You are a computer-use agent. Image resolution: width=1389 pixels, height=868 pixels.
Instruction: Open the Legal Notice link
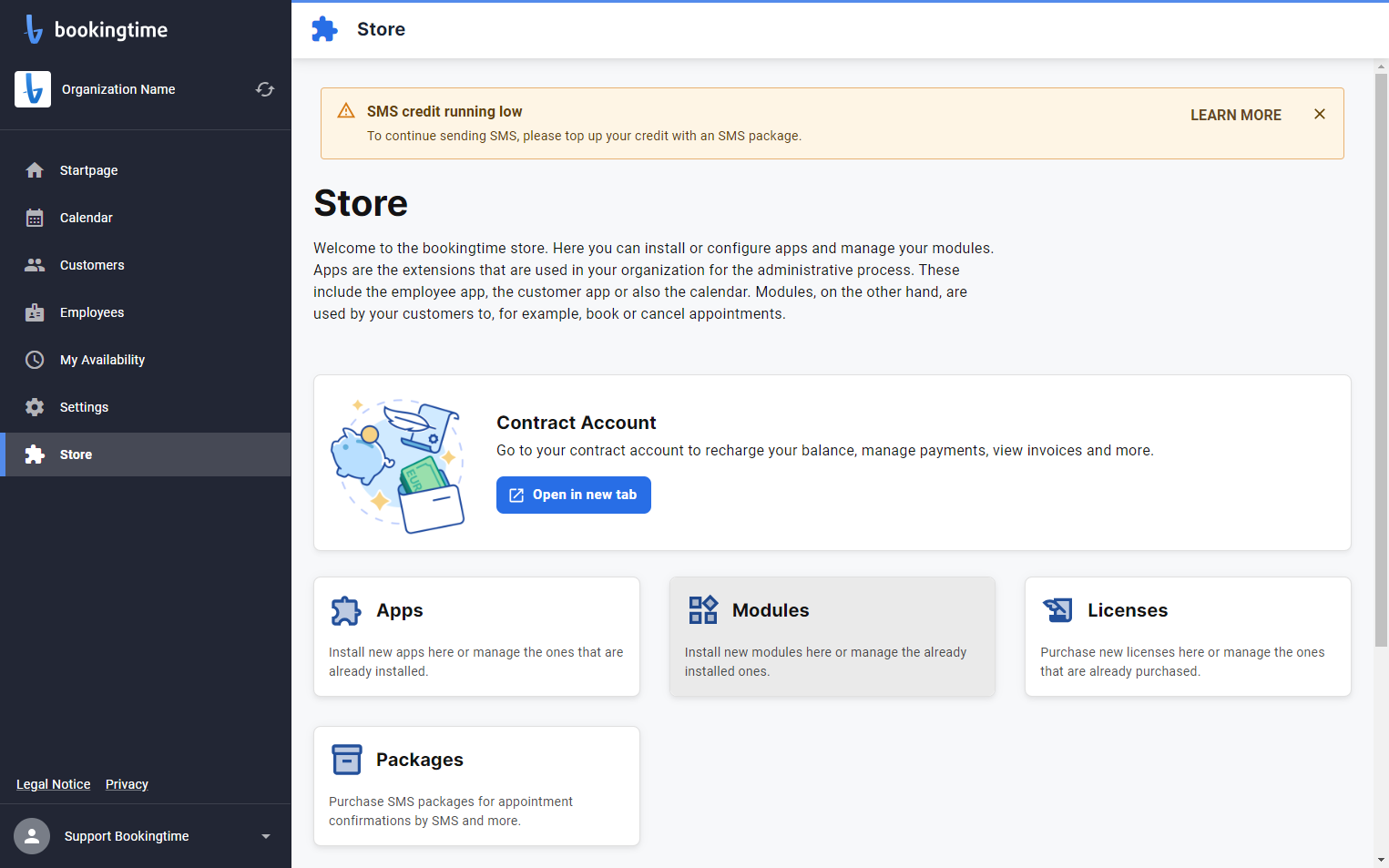(54, 784)
